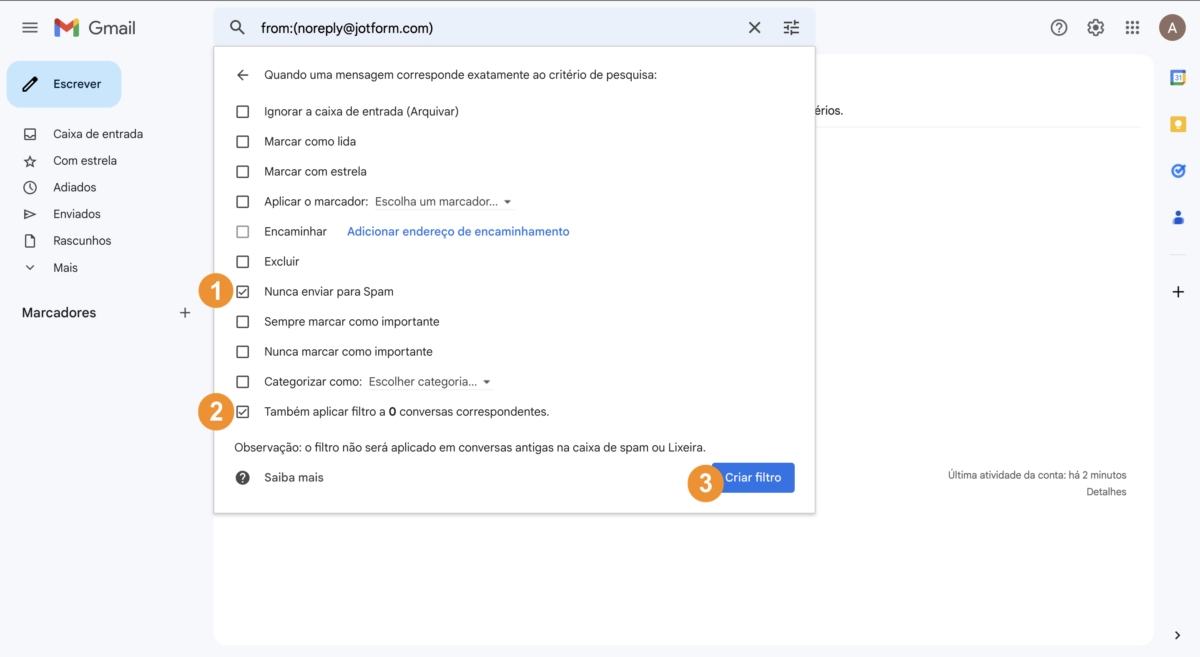Open the Escolher categoria dropdown

[430, 382]
